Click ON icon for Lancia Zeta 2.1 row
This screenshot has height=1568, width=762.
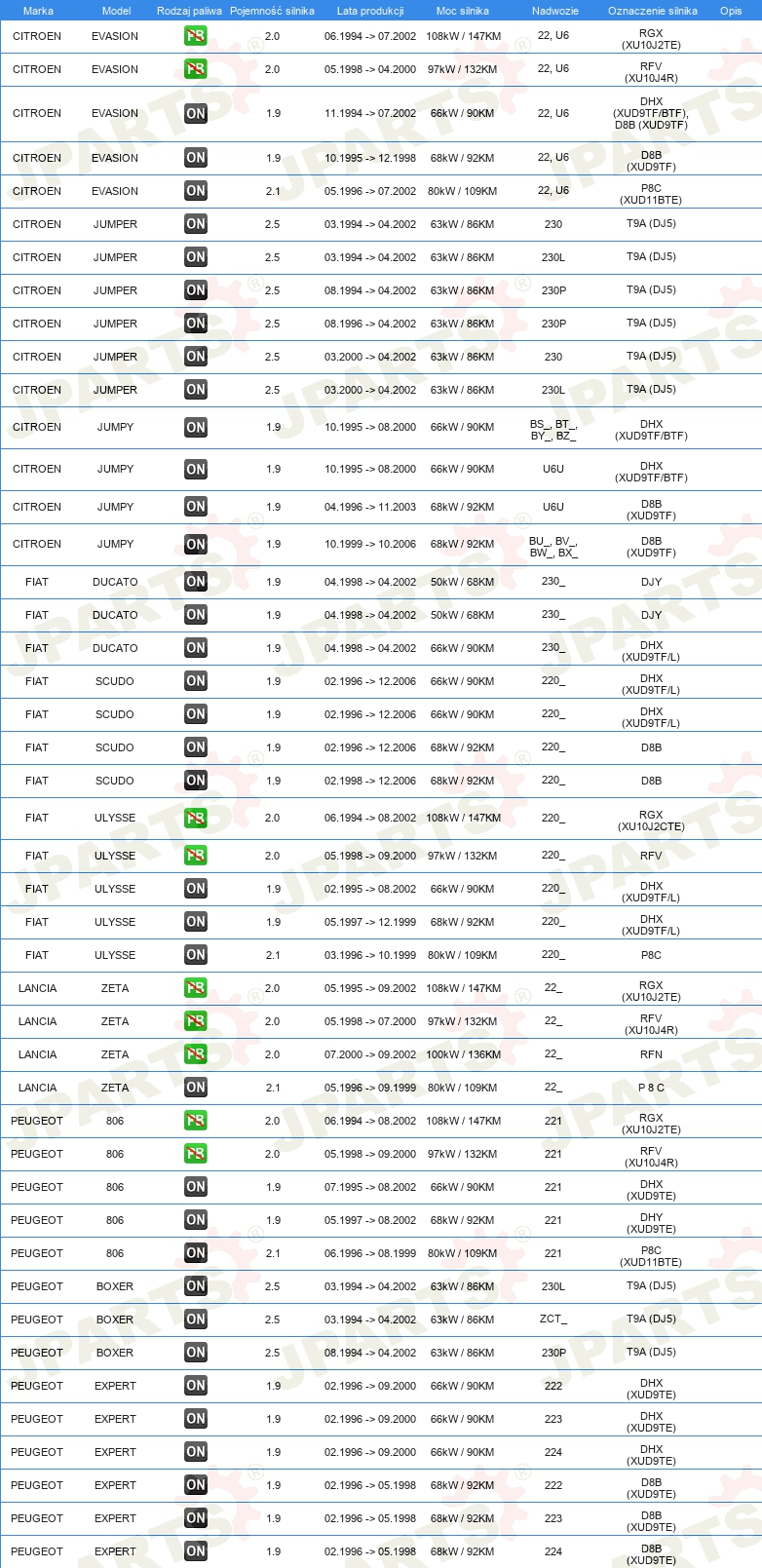196,1088
